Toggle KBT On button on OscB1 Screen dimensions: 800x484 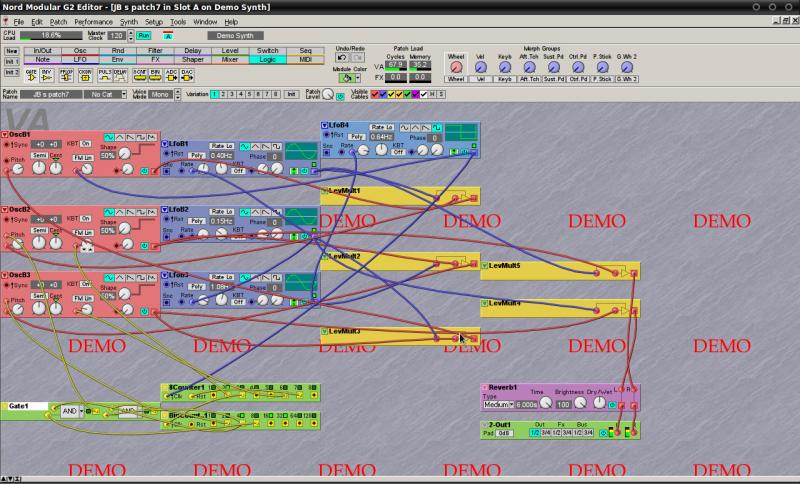[86, 144]
